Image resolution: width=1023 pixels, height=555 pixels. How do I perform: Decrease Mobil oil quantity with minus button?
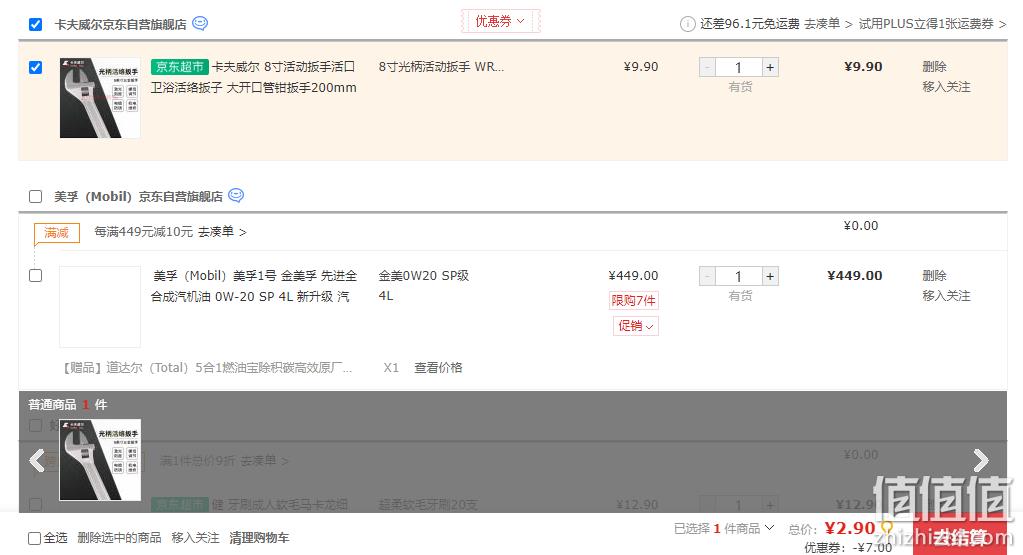pos(707,276)
